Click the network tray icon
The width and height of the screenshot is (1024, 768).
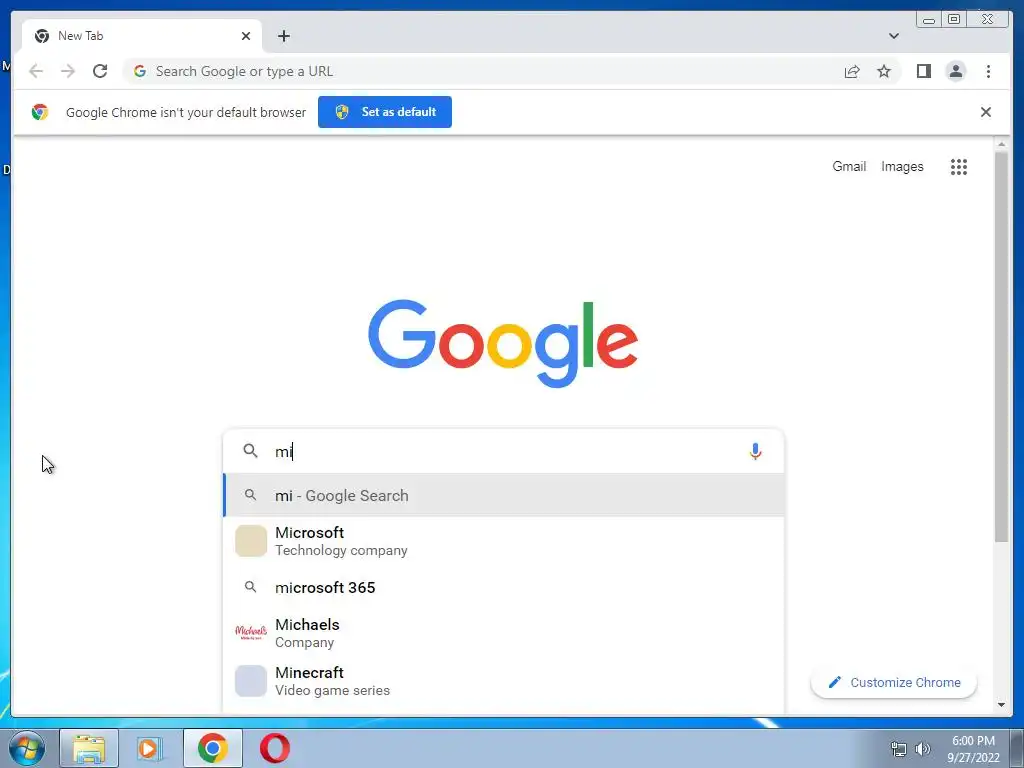(x=899, y=749)
